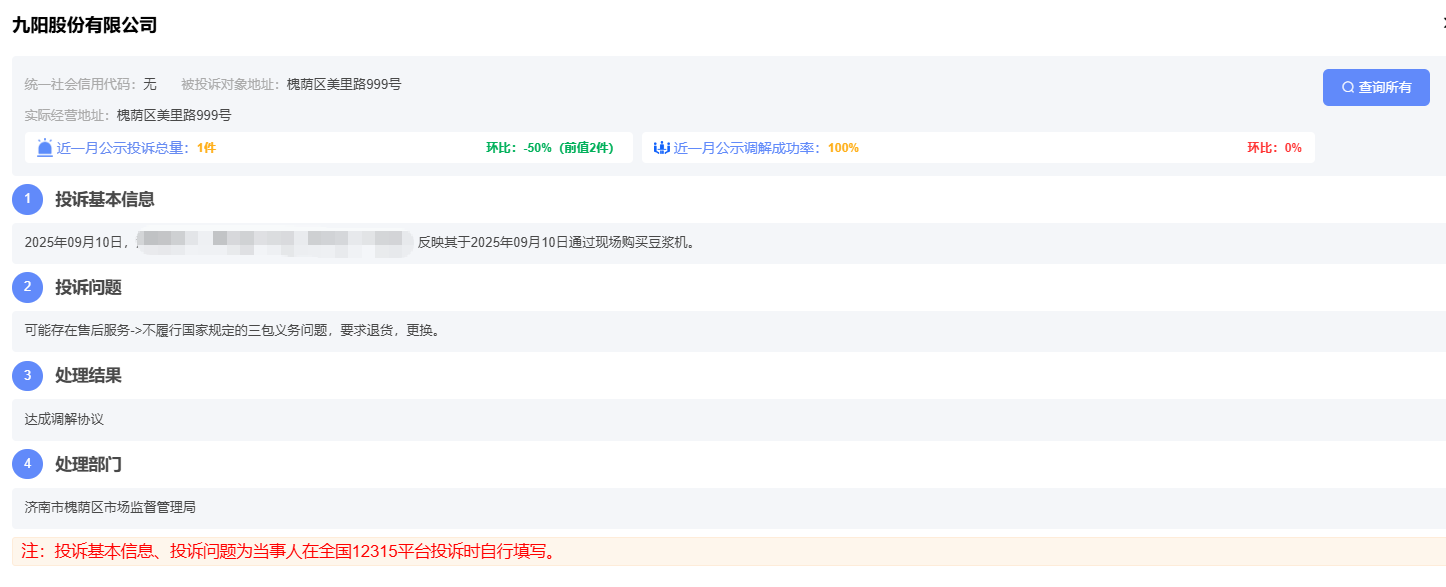Click the 投诉基本信息 heading
The image size is (1446, 587).
[105, 200]
